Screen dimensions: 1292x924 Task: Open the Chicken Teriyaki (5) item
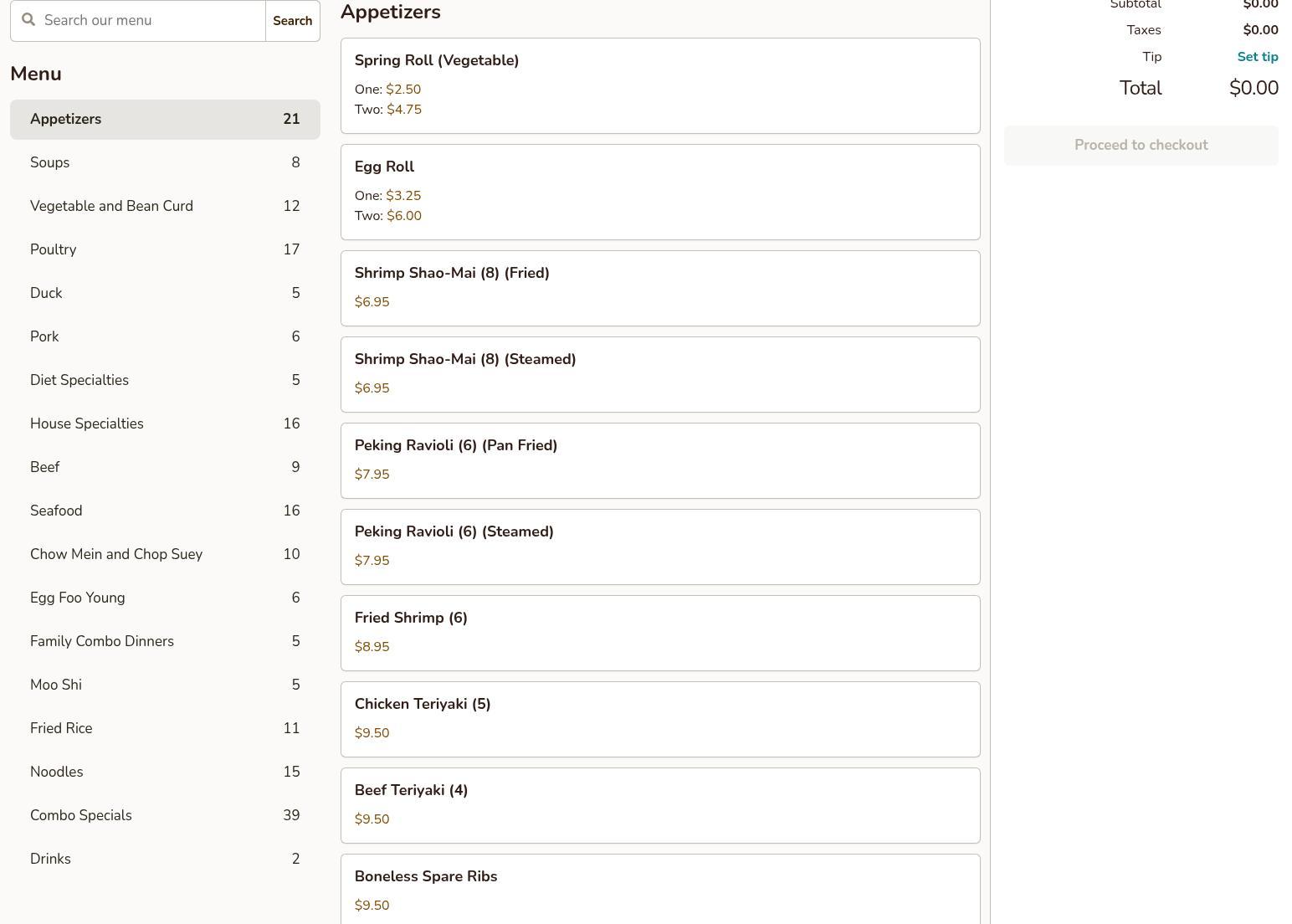[x=660, y=719]
